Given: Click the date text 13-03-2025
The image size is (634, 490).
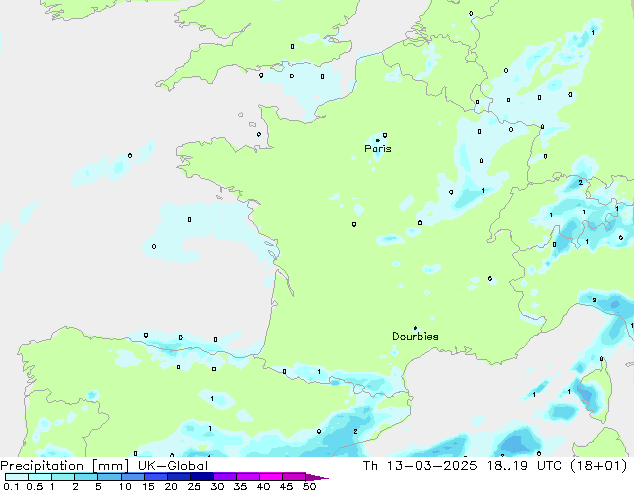Looking at the screenshot, I should (432, 466).
